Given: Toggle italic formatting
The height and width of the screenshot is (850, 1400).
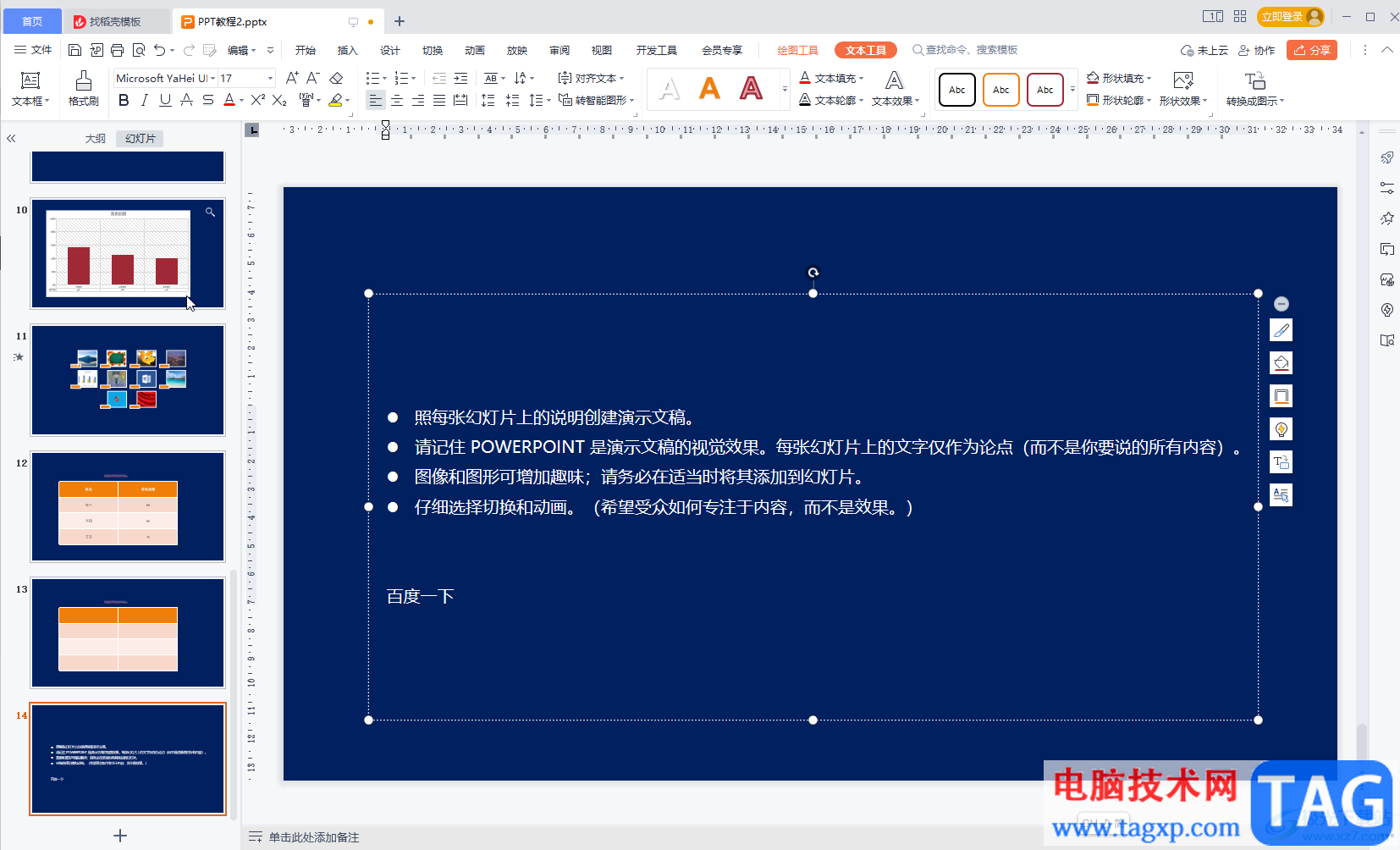Looking at the screenshot, I should [x=145, y=100].
